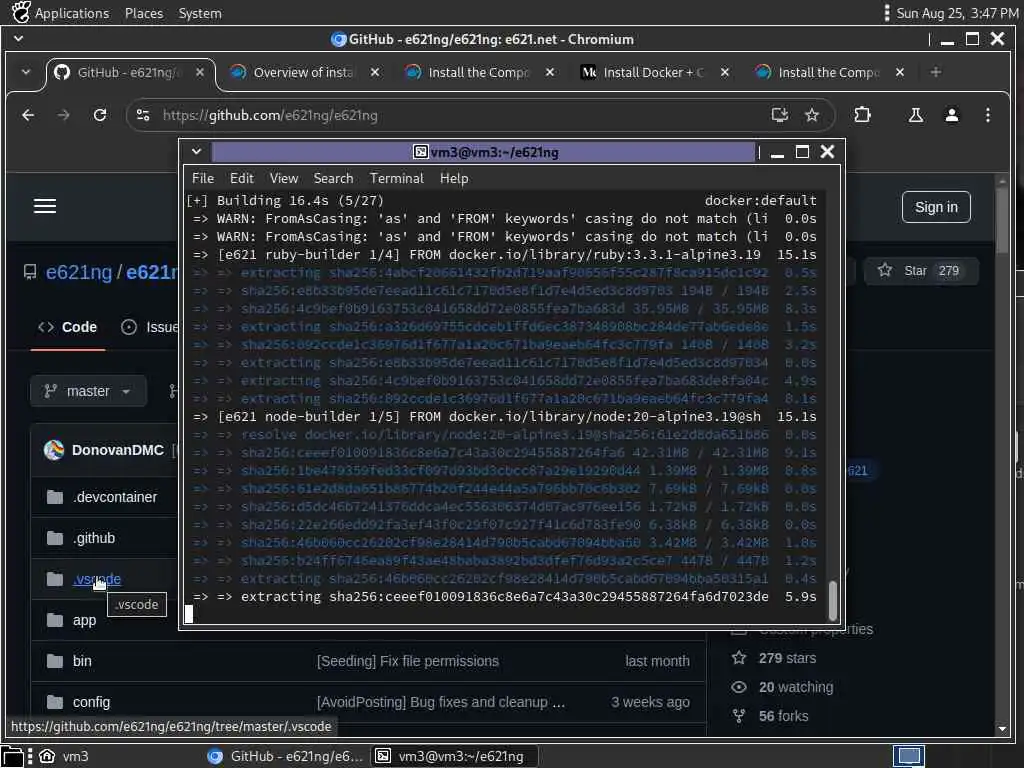Star the e621ng repository
The width and height of the screenshot is (1024, 768).
(921, 271)
